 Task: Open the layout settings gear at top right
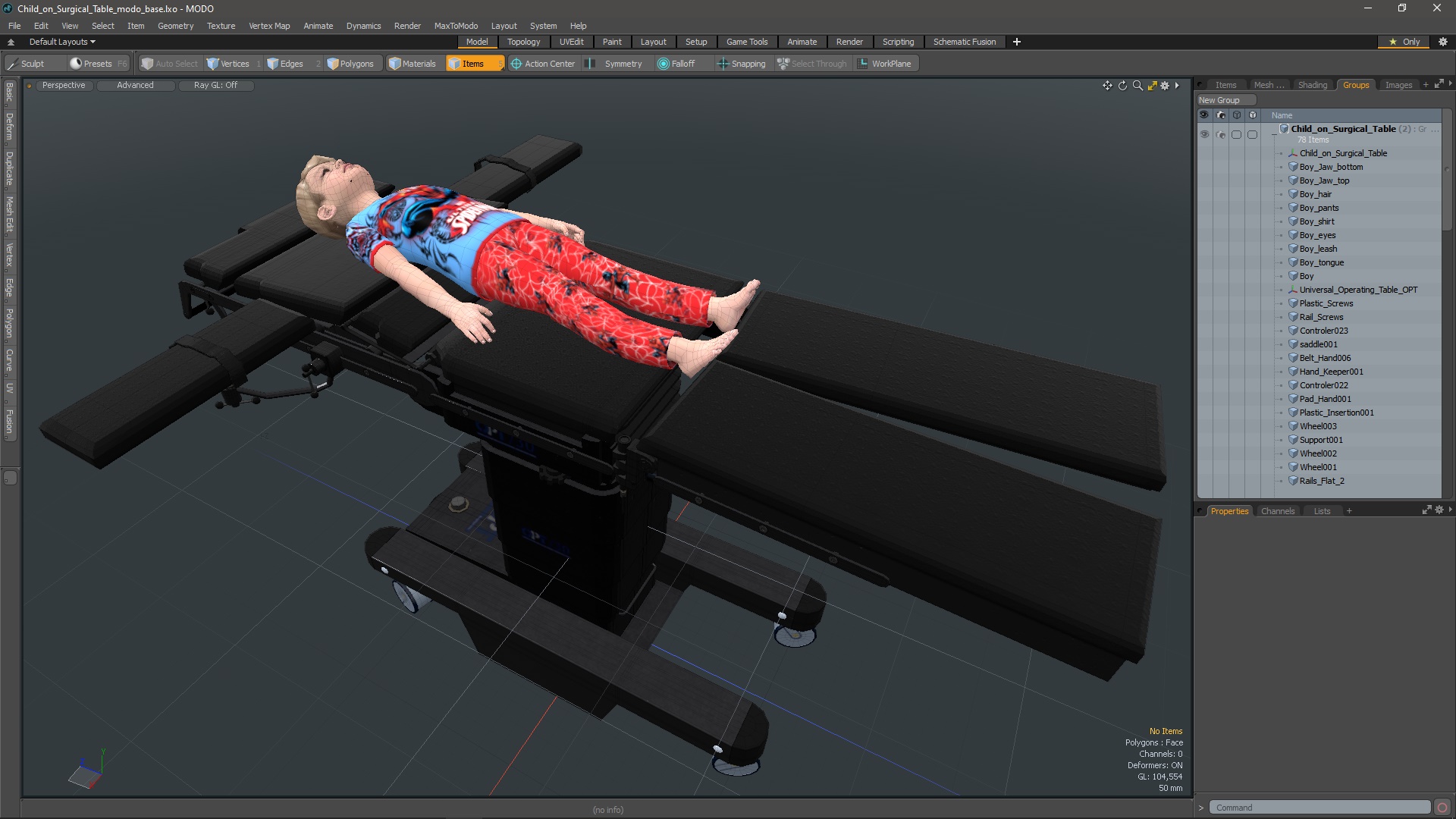pyautogui.click(x=1443, y=42)
